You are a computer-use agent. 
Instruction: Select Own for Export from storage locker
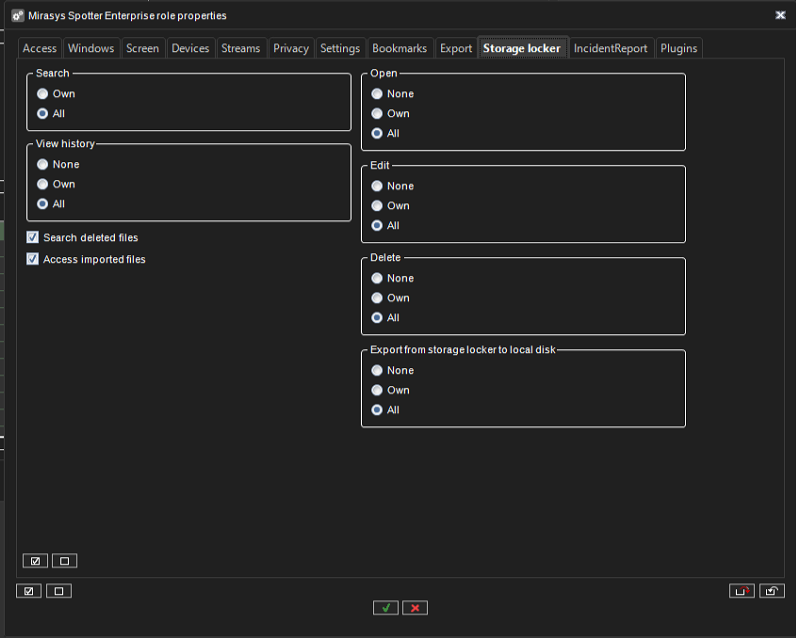tap(377, 391)
